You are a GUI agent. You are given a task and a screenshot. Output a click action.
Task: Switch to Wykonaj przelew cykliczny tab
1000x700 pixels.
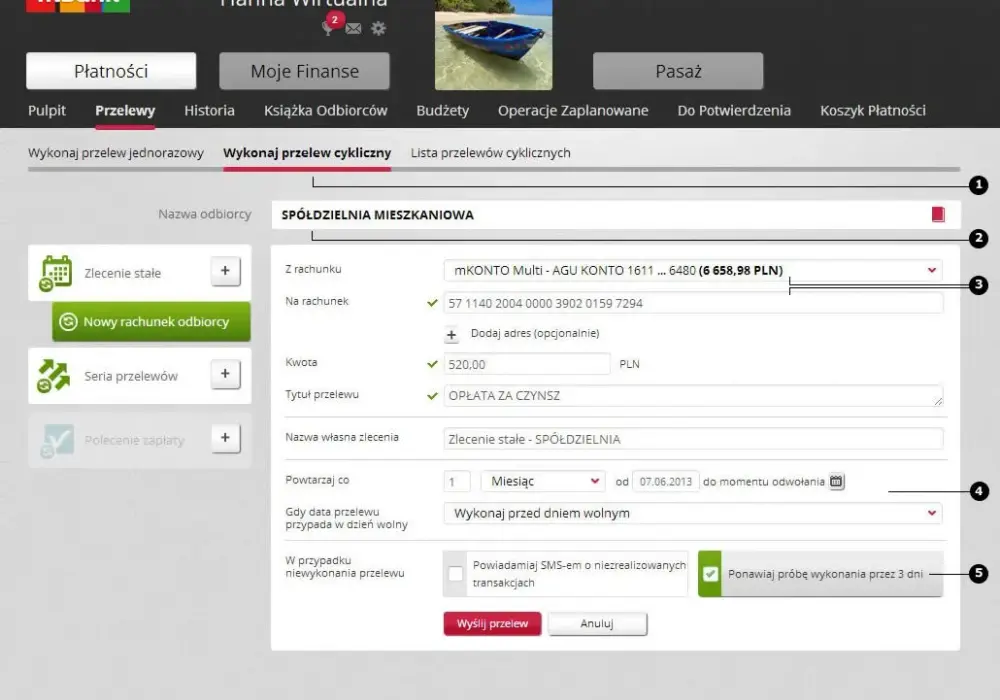click(x=307, y=153)
